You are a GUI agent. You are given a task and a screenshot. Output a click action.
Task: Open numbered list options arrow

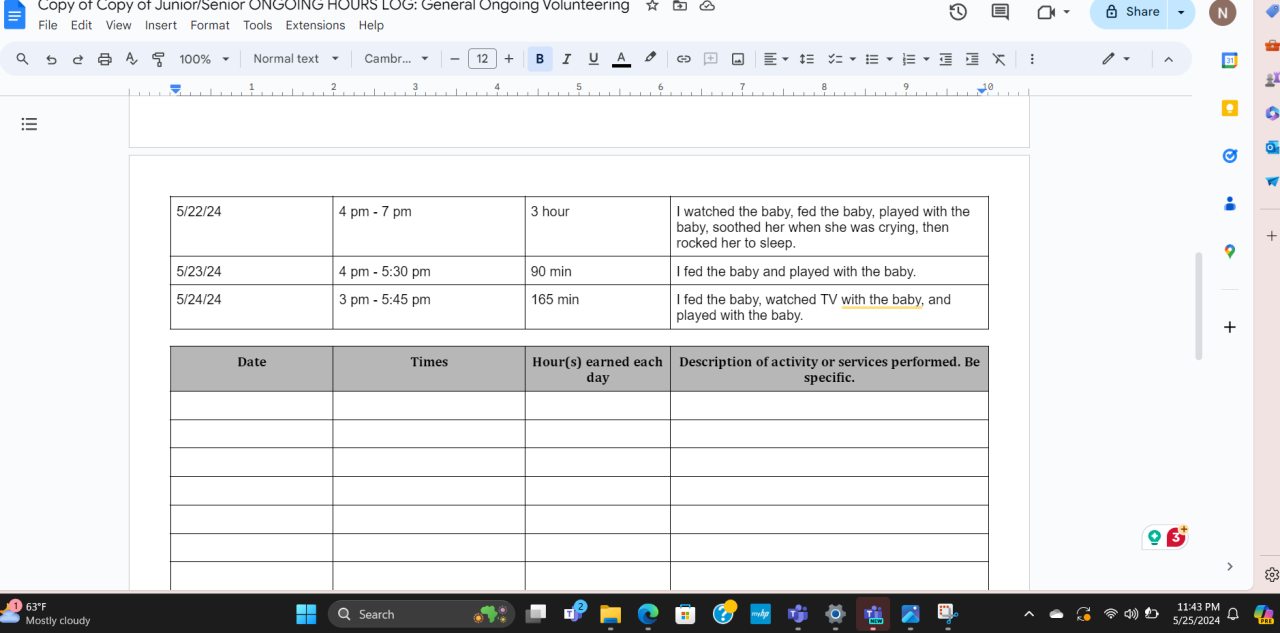(x=926, y=59)
